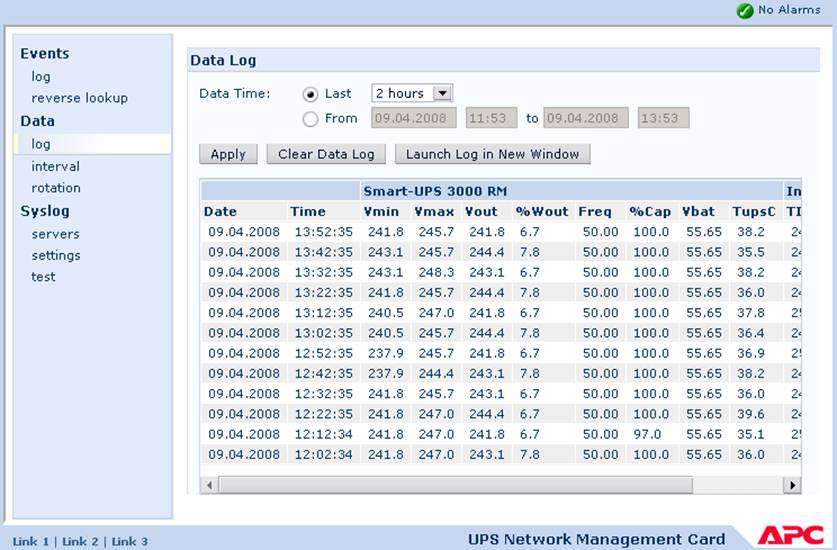Click TupsC value 36.4 in 13:02:35 row
The width and height of the screenshot is (837, 550).
tap(751, 333)
